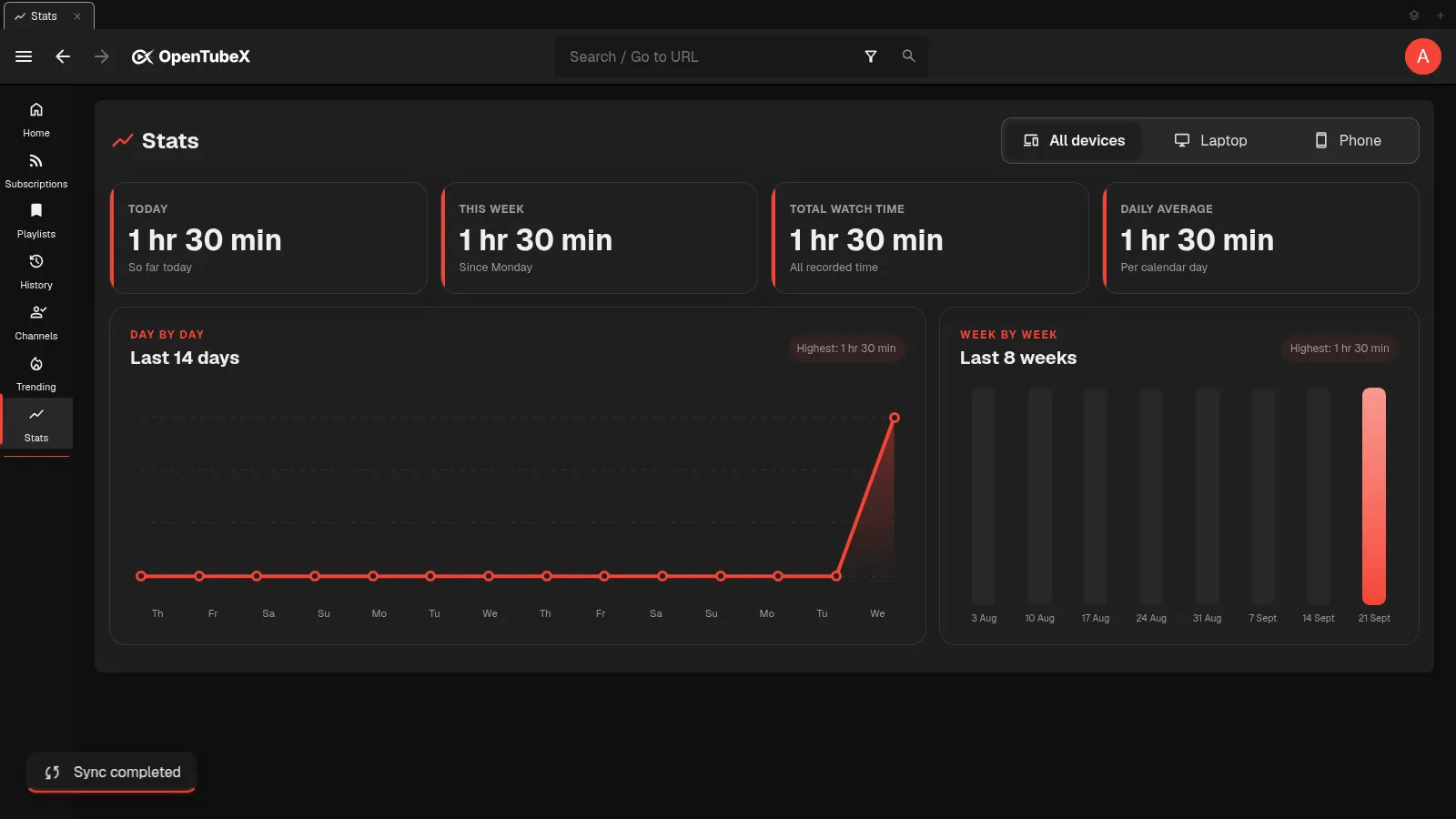Click the Sync completed notification
The image size is (1456, 819).
pyautogui.click(x=112, y=772)
